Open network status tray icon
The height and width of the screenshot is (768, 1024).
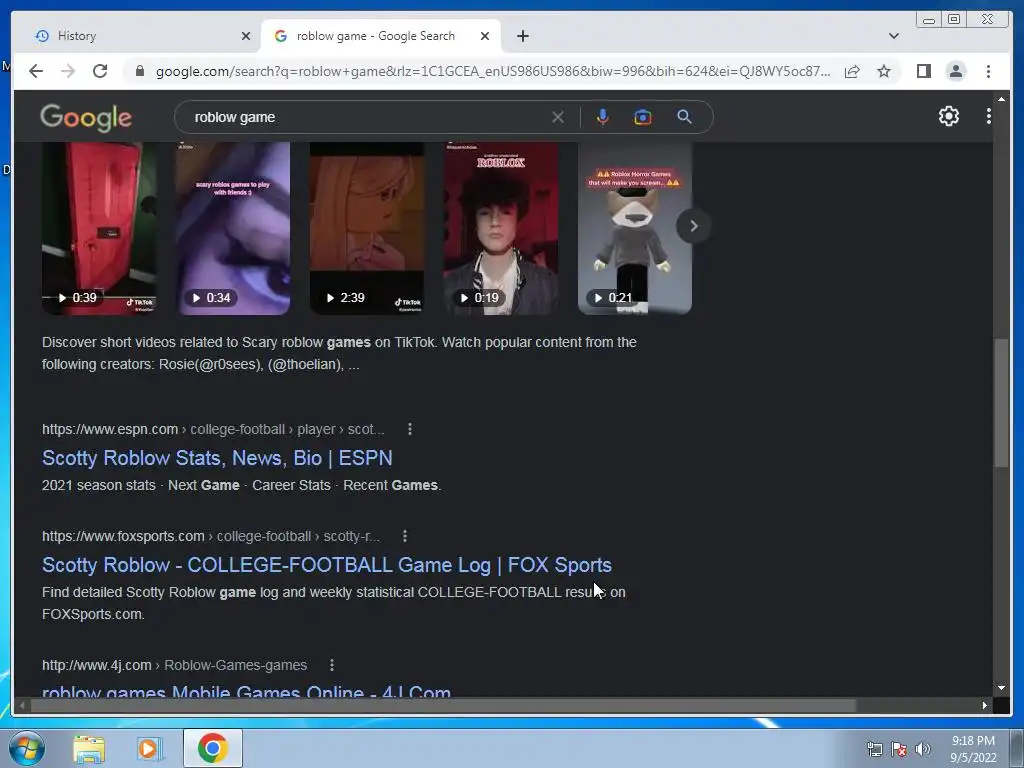pyautogui.click(x=874, y=749)
